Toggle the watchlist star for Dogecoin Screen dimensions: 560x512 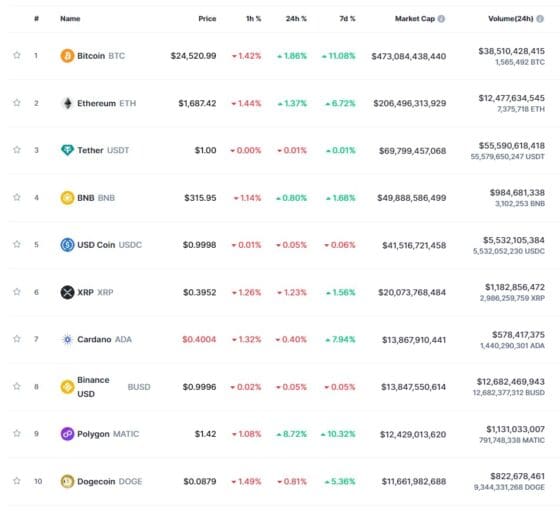click(16, 481)
